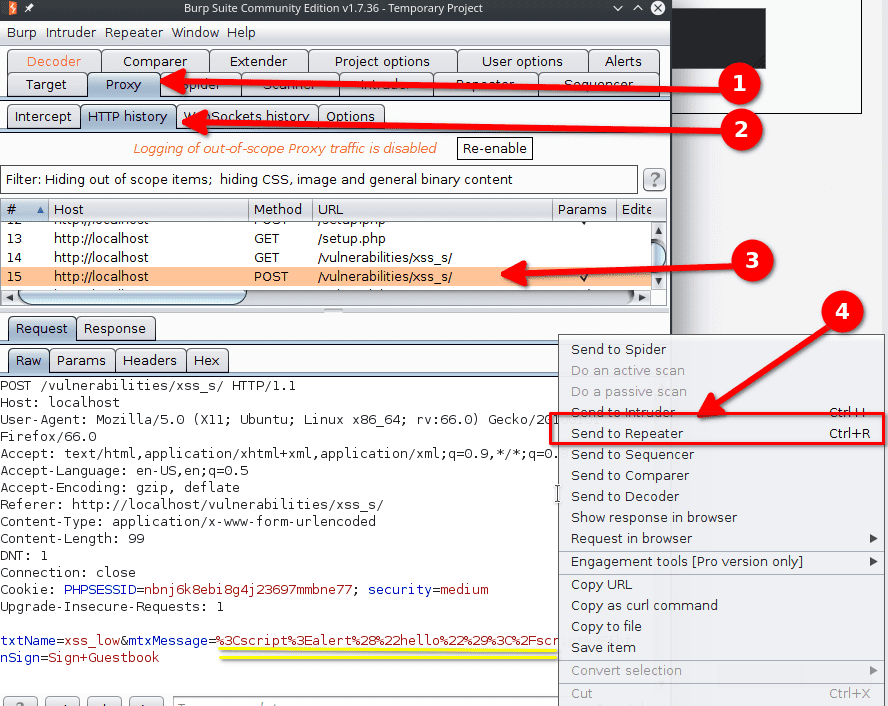Select the Headers view tab
This screenshot has width=888, height=706.
(150, 361)
